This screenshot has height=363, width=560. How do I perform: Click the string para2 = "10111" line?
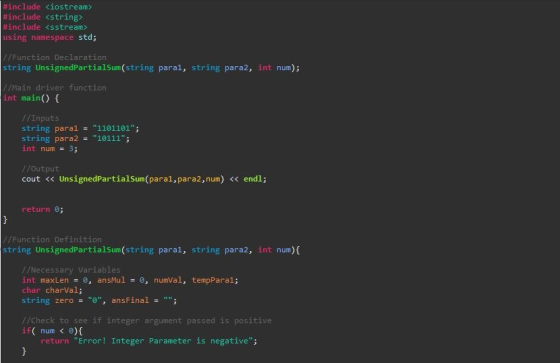pyautogui.click(x=76, y=139)
